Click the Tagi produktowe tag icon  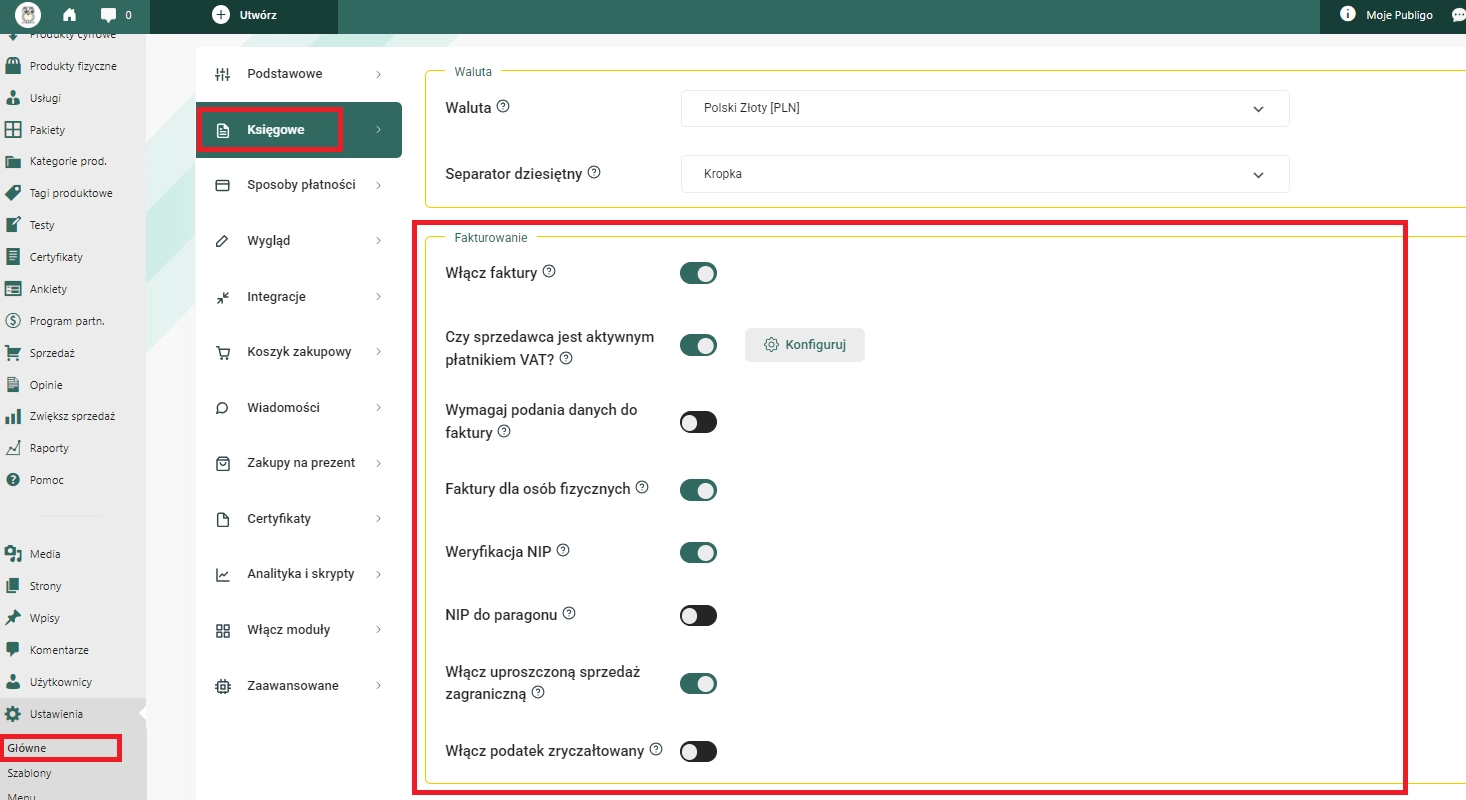[13, 193]
